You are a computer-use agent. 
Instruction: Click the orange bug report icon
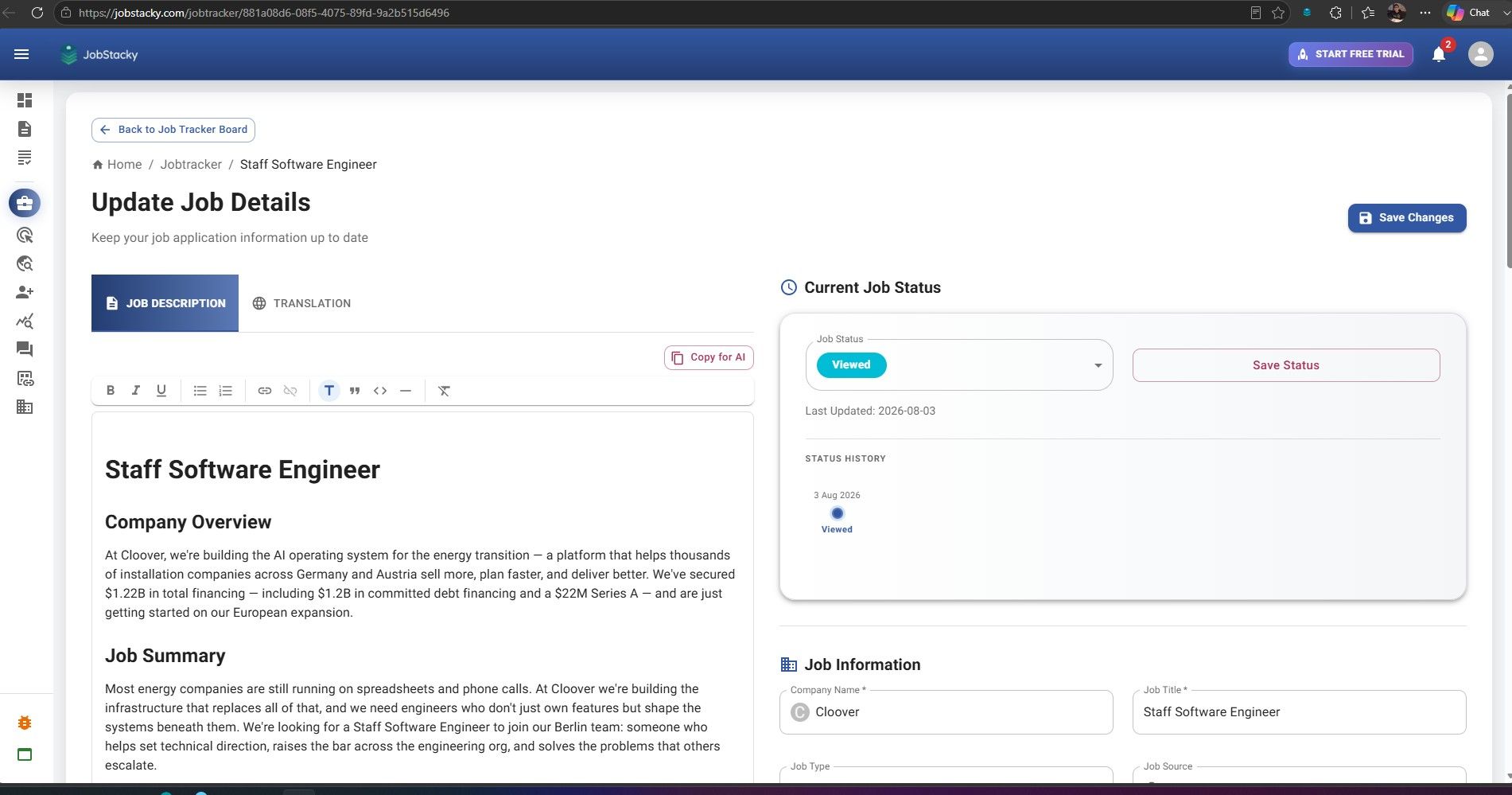(25, 723)
